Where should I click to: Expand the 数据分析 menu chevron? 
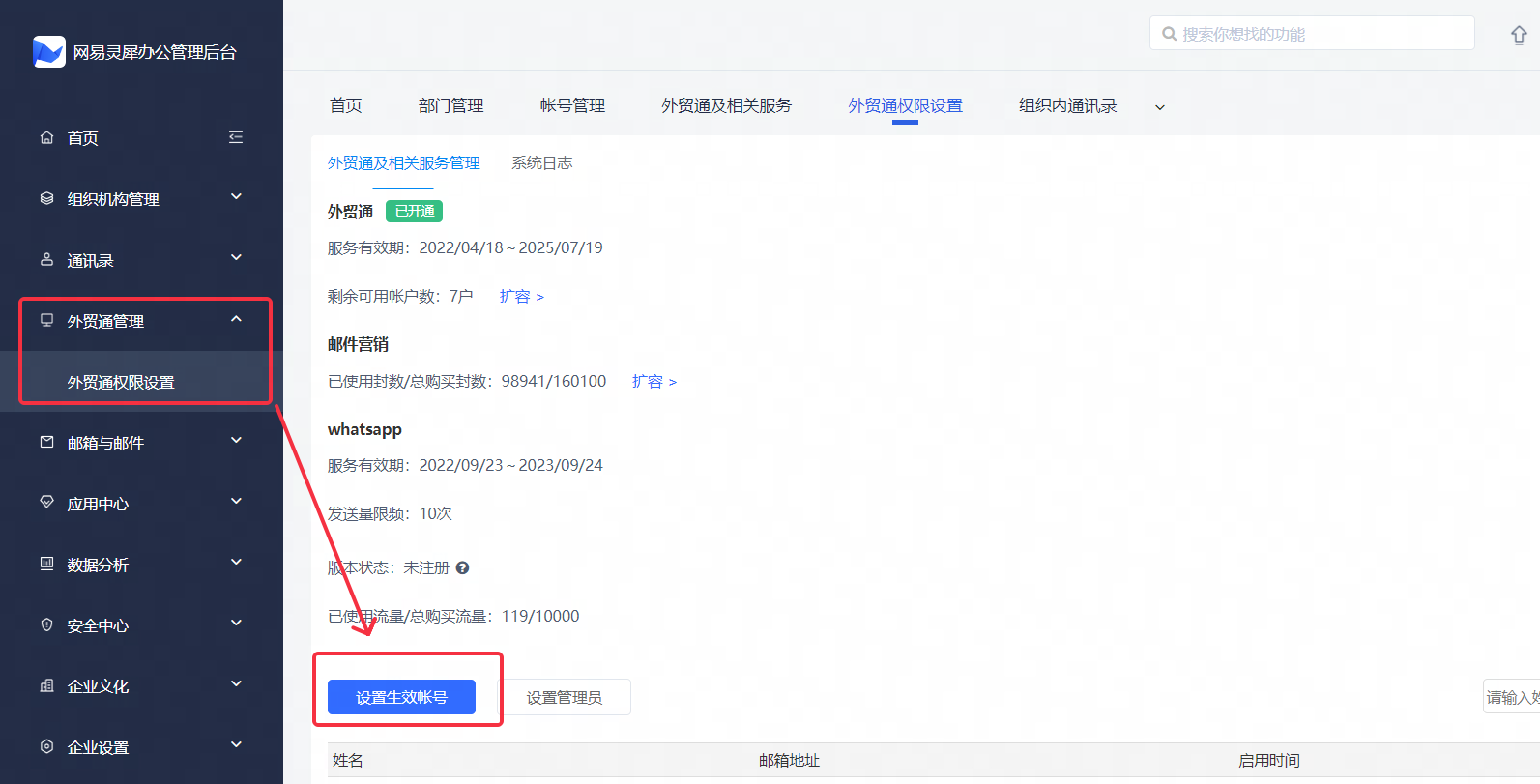pos(236,563)
